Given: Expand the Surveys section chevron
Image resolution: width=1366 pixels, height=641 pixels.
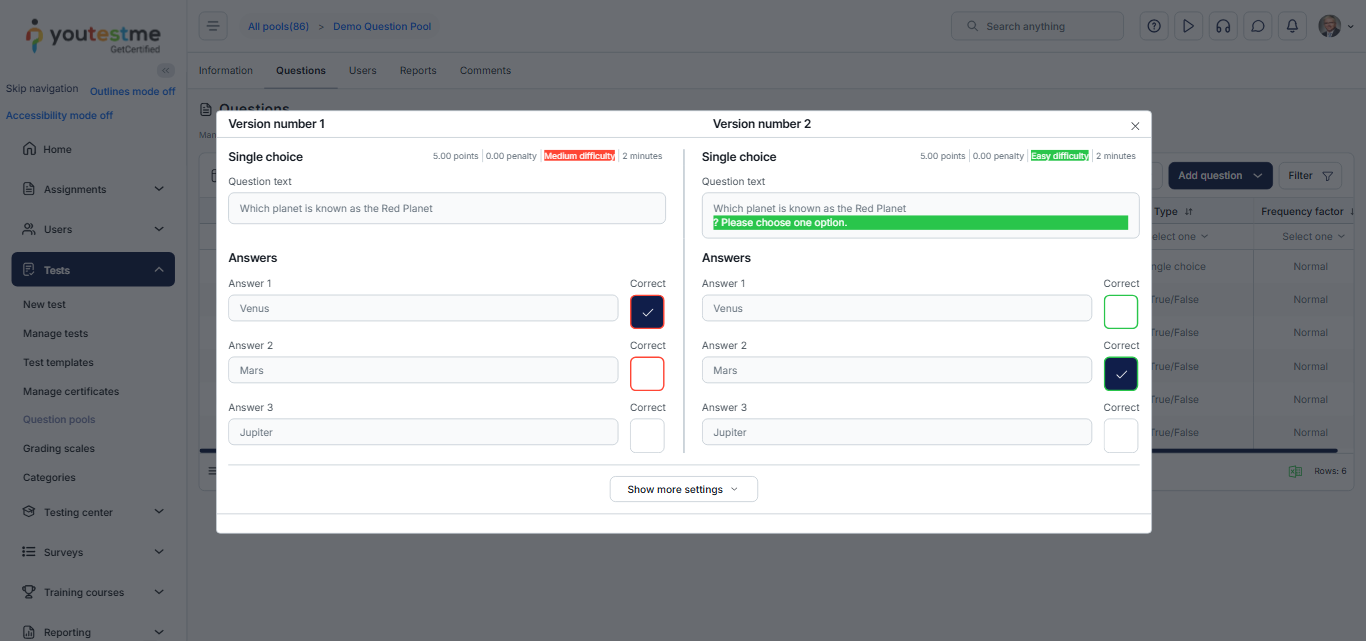Looking at the screenshot, I should (x=159, y=552).
